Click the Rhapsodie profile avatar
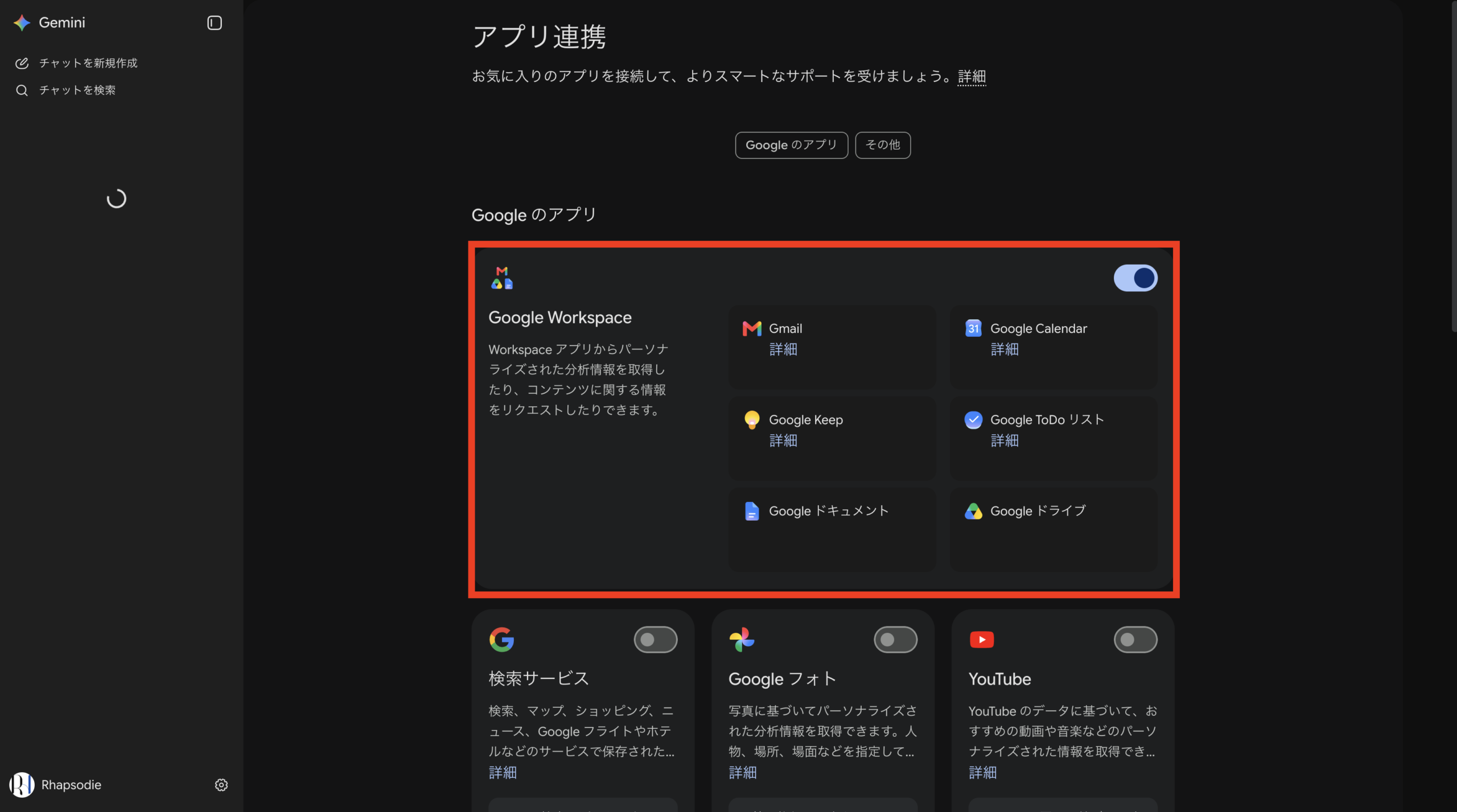 tap(22, 785)
